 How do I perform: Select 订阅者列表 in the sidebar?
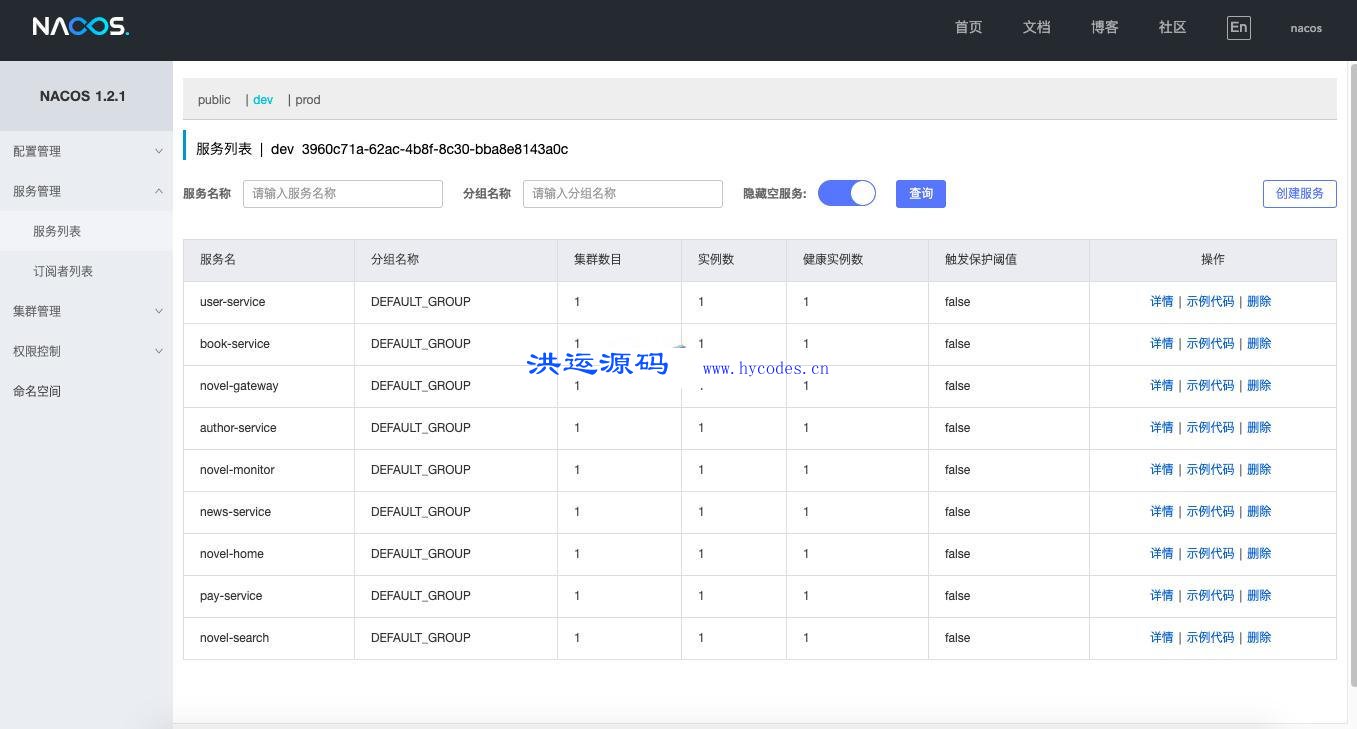coord(86,271)
